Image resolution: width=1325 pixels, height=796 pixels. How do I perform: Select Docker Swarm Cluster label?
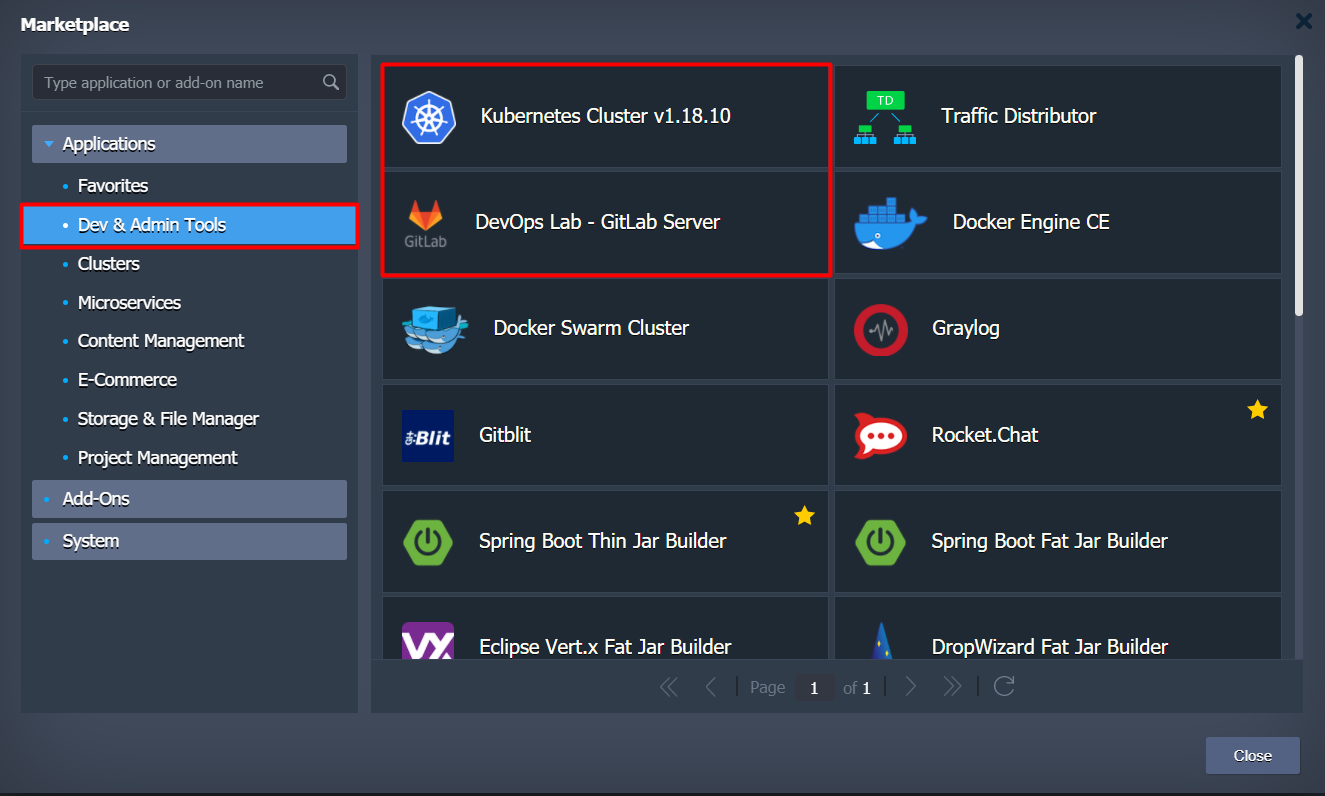[x=591, y=328]
